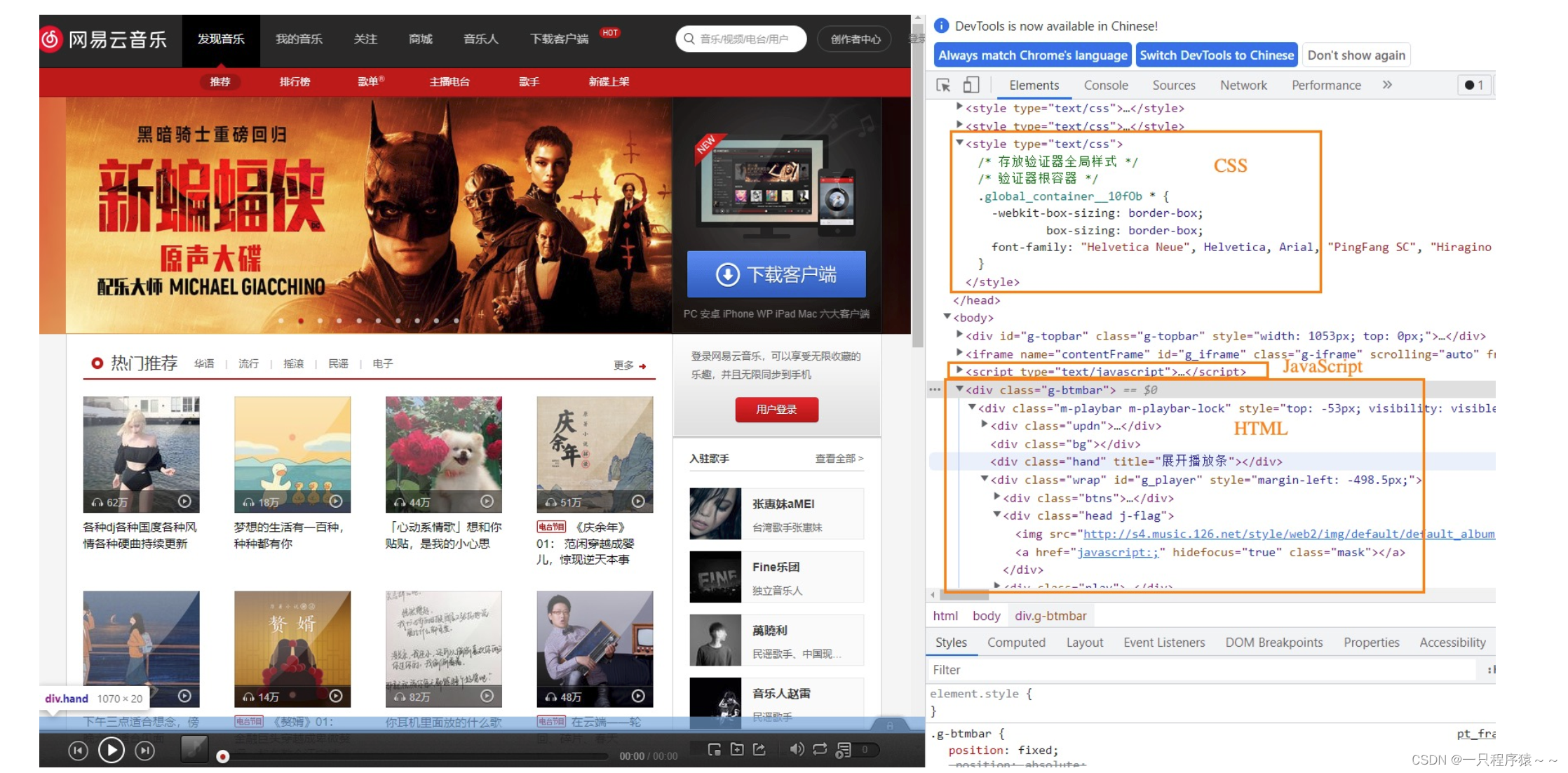
Task: Play the 18万 playlist via its play icon
Action: (x=336, y=501)
